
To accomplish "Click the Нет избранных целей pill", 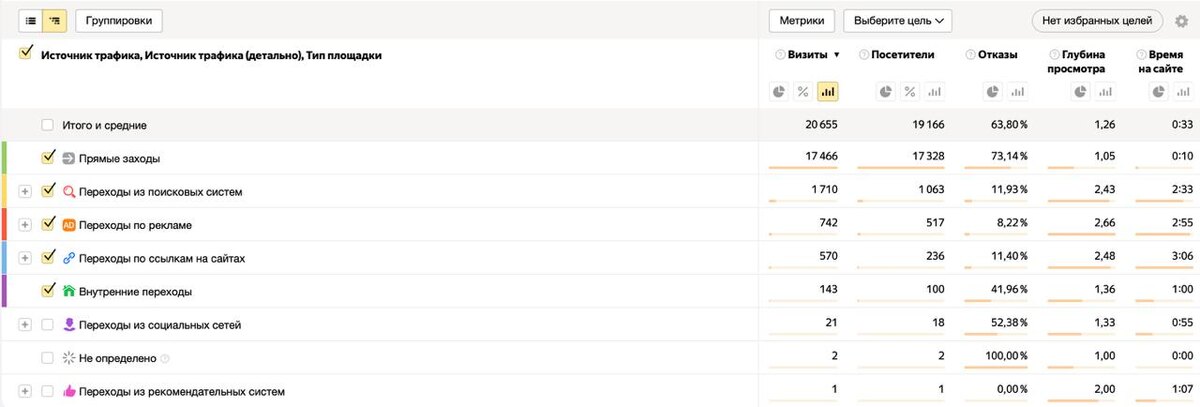I will point(1097,21).
